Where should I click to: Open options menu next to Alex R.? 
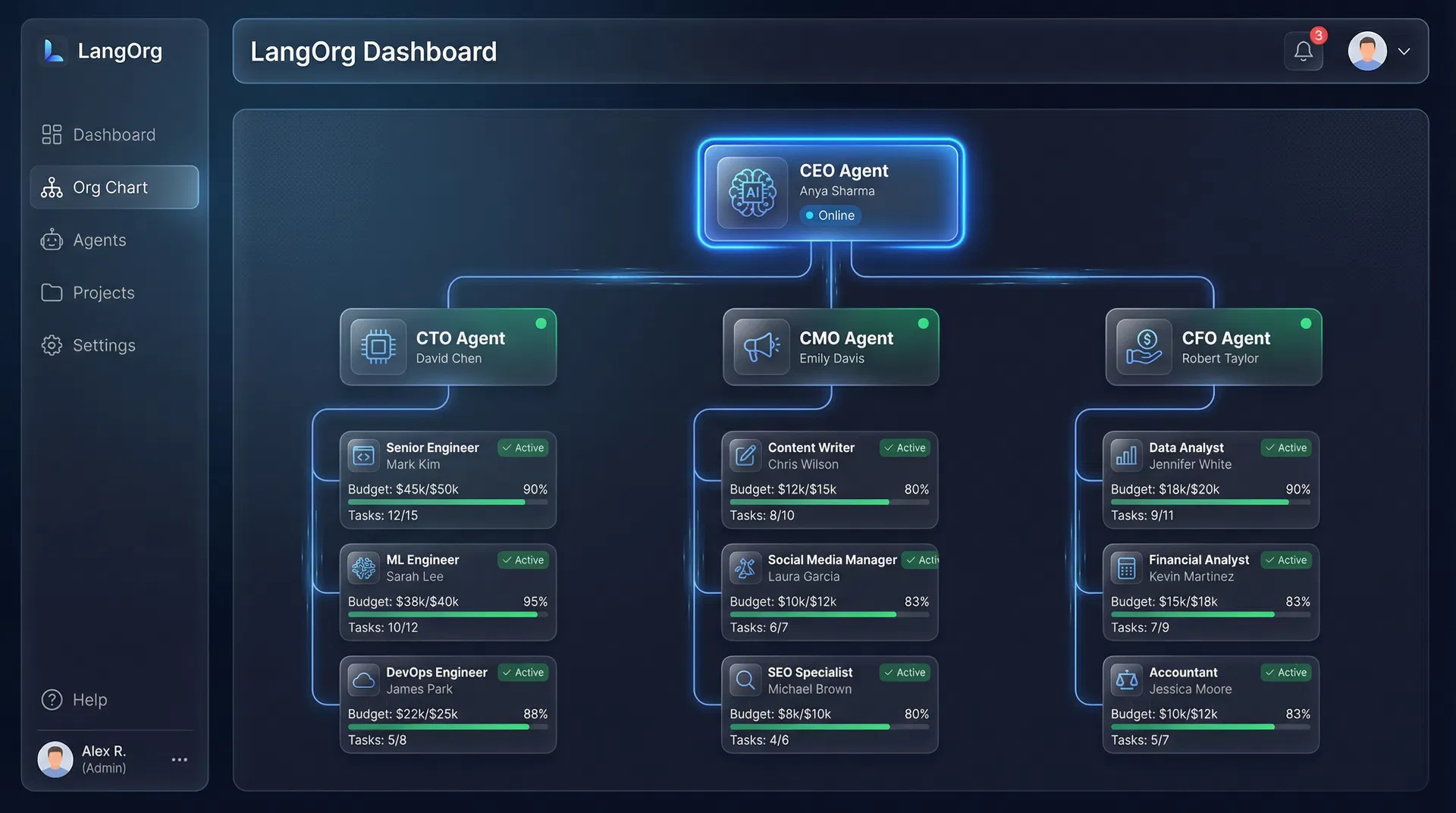point(179,759)
